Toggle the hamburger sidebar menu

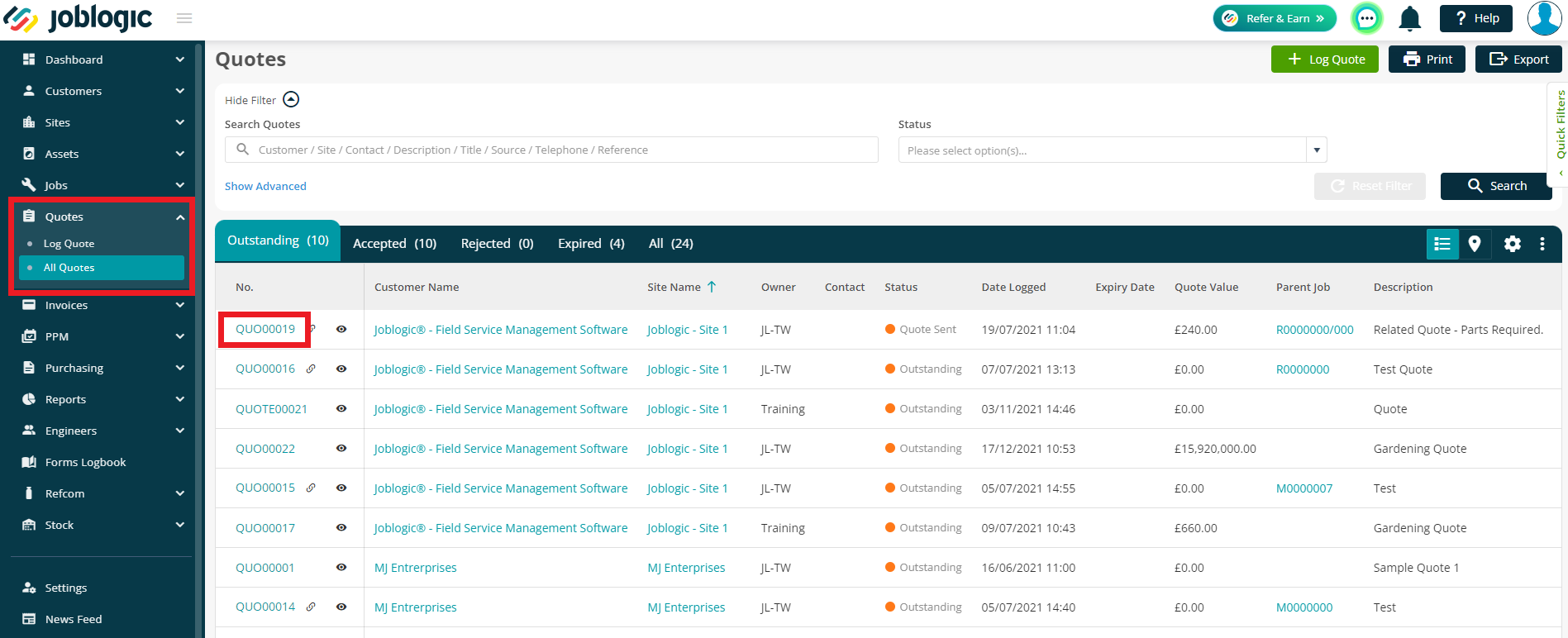click(x=184, y=18)
